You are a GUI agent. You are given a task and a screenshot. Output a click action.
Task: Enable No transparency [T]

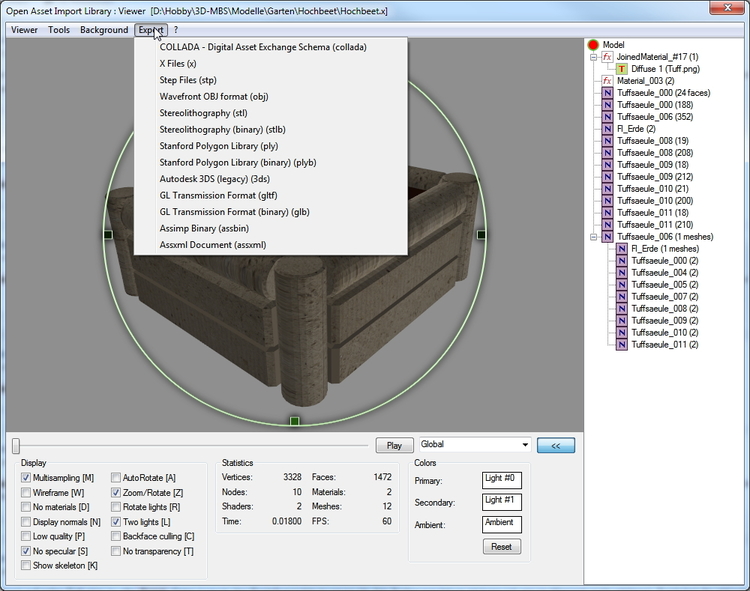(116, 551)
